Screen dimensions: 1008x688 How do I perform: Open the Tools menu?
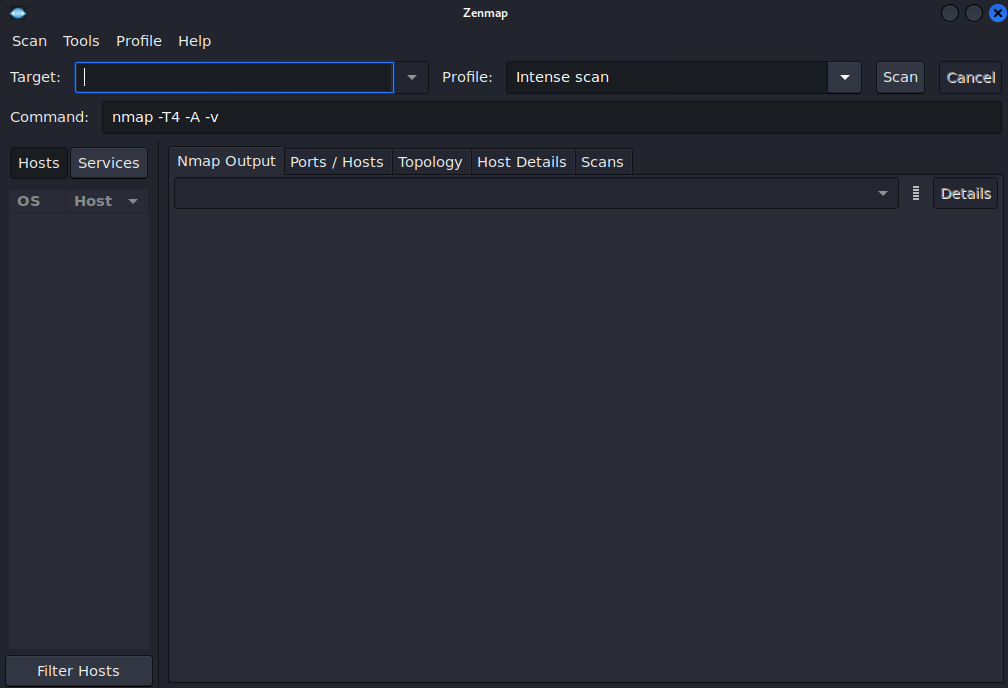coord(81,41)
